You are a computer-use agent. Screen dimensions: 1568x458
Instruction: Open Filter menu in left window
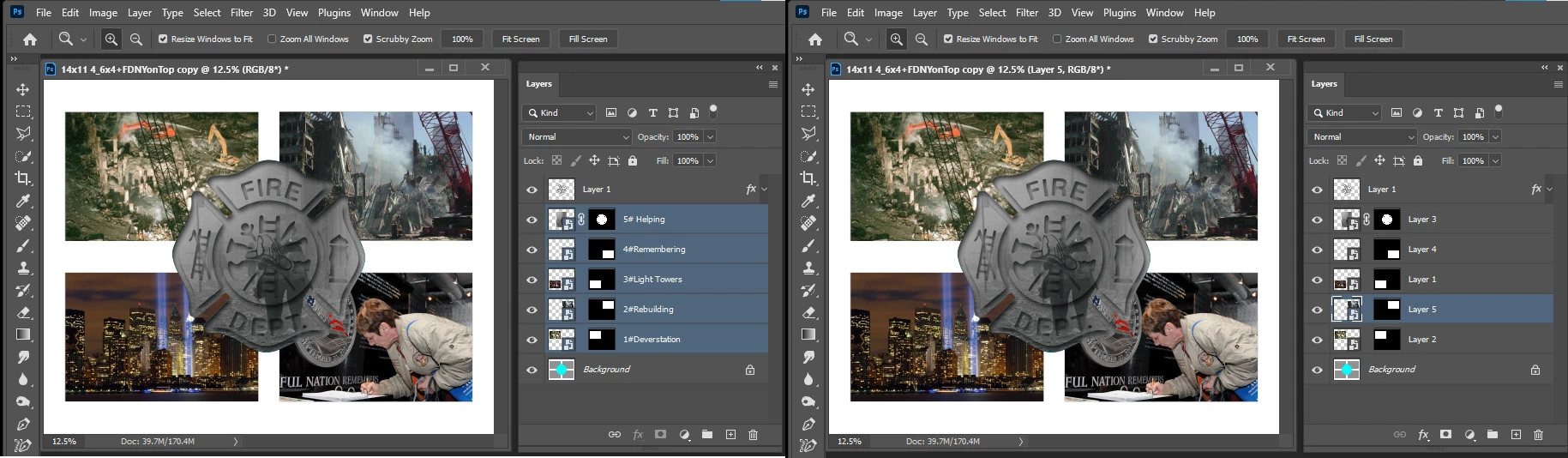242,13
